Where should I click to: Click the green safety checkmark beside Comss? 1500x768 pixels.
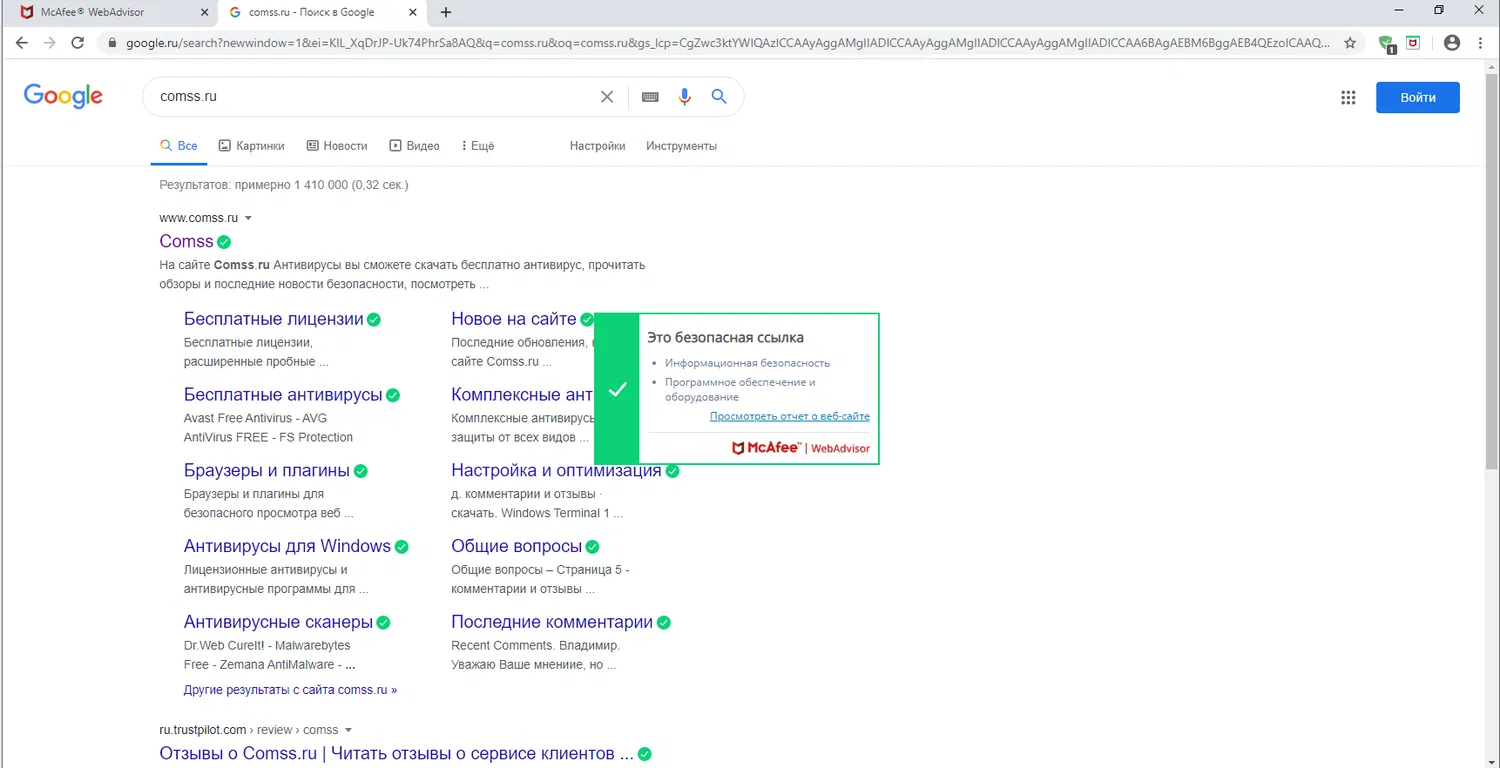224,242
